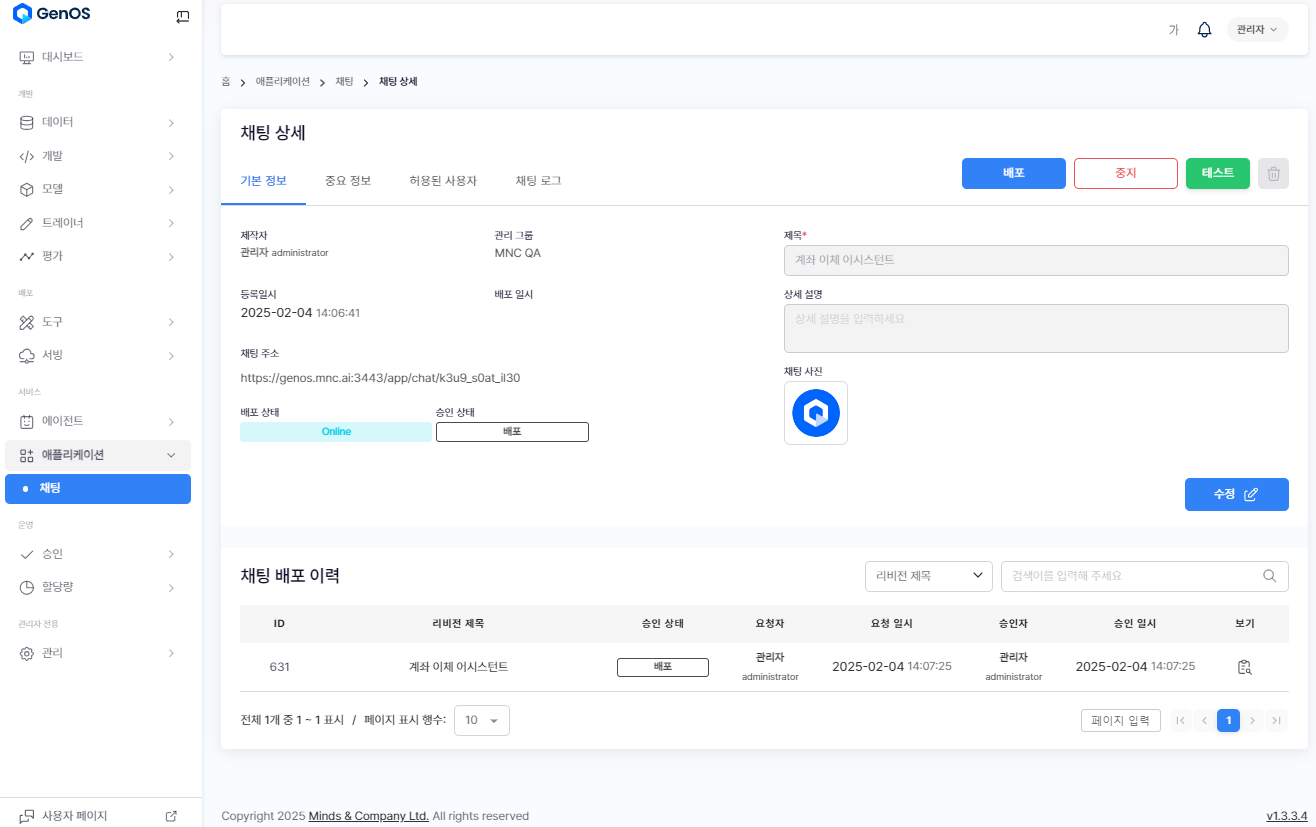Click the font size '가' icon
Screen dimensions: 1316x827
[1173, 30]
